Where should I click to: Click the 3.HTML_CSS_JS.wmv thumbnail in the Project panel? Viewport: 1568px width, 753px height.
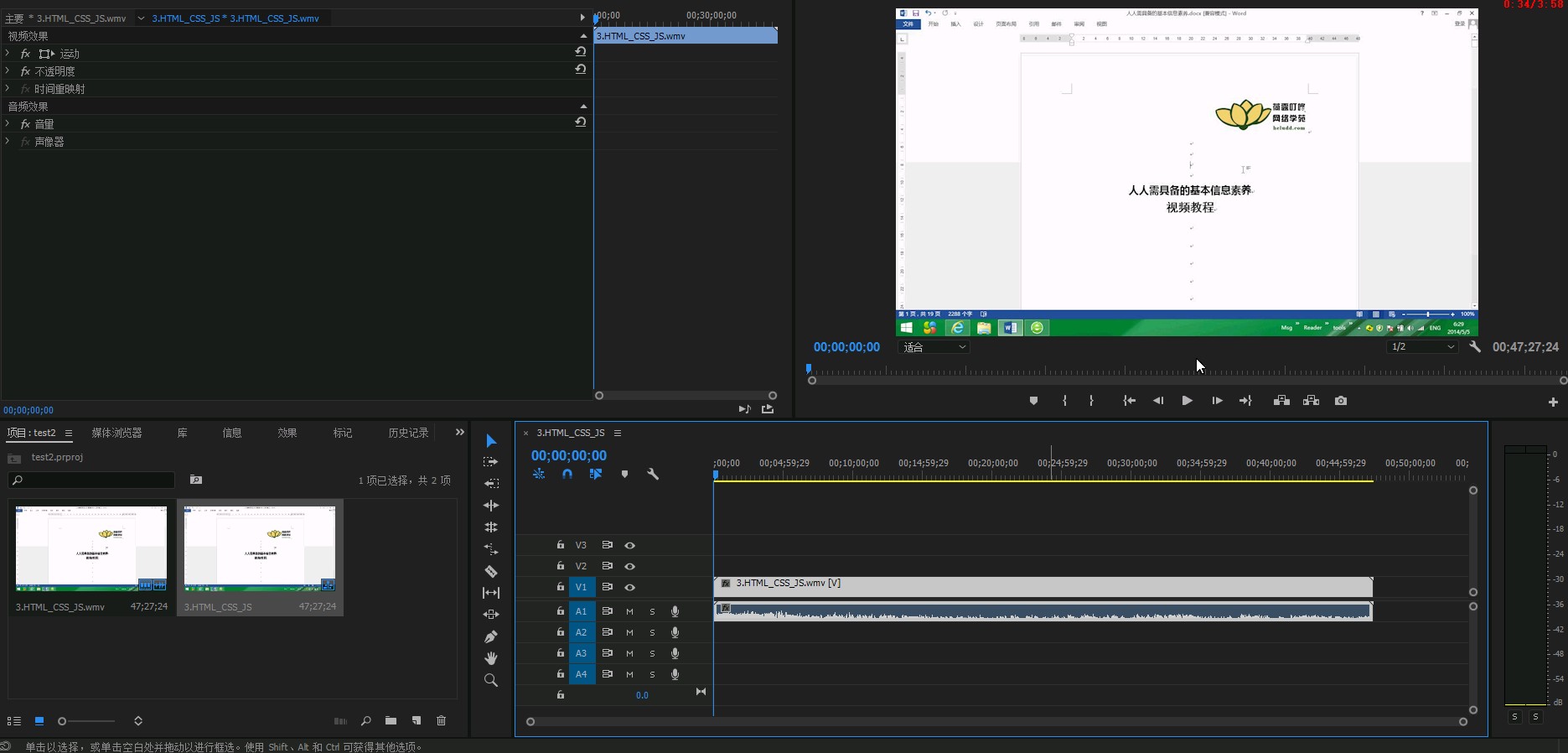click(x=91, y=548)
